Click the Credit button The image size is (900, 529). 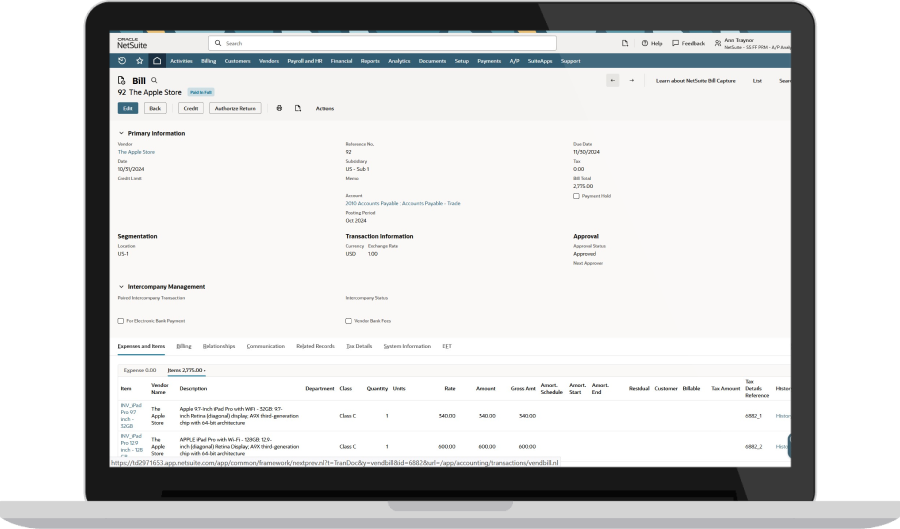(x=191, y=108)
